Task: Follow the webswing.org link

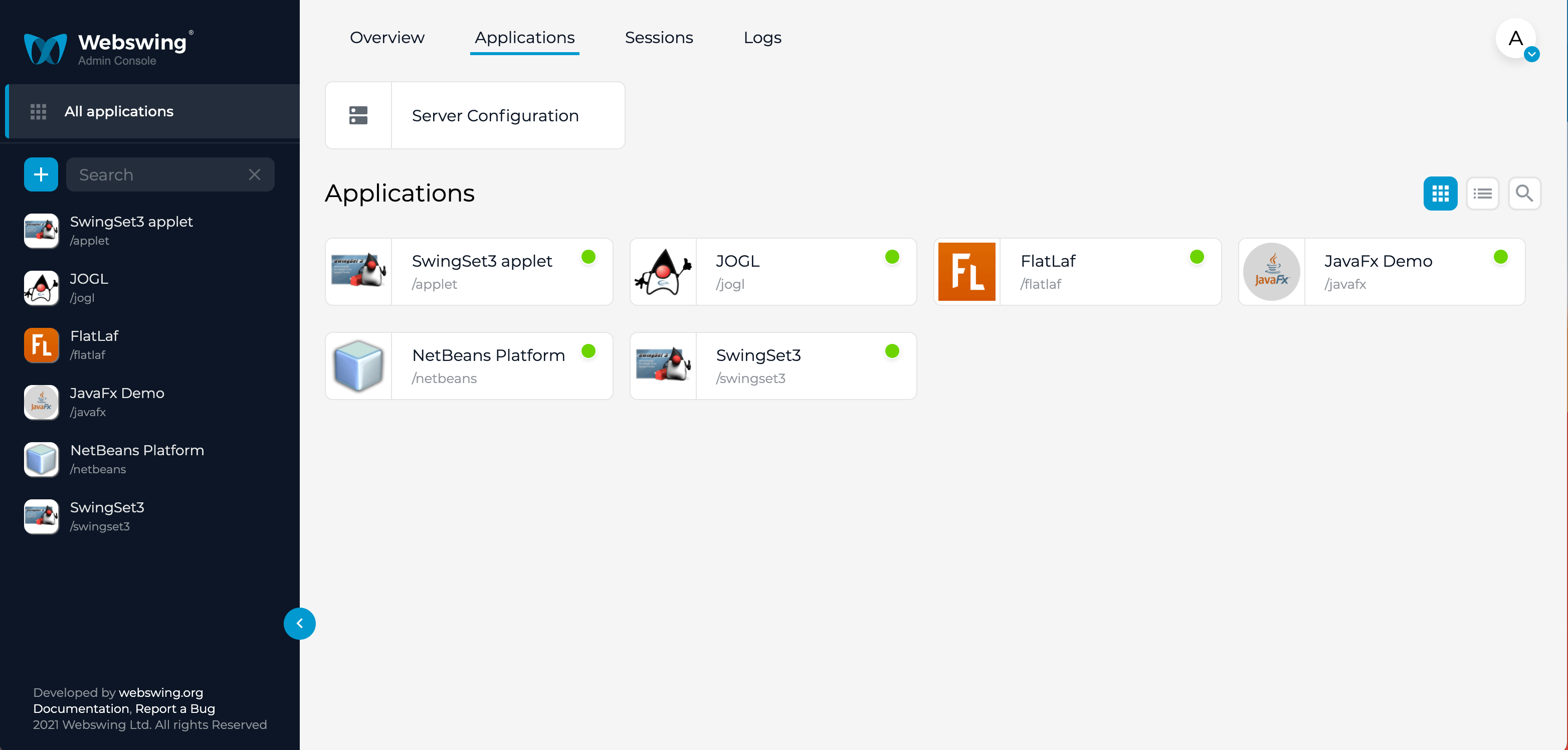Action: tap(161, 693)
